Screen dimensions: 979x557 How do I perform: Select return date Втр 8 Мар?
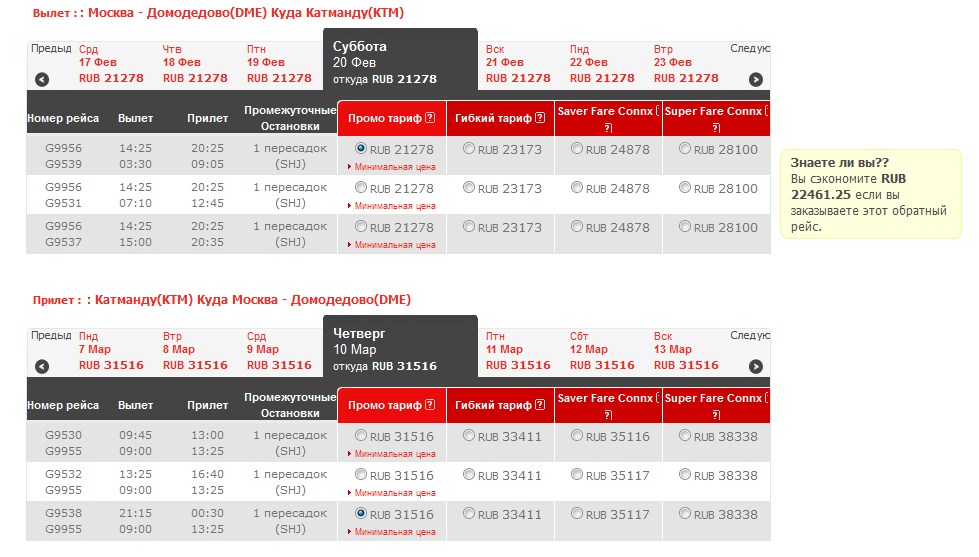tap(194, 351)
